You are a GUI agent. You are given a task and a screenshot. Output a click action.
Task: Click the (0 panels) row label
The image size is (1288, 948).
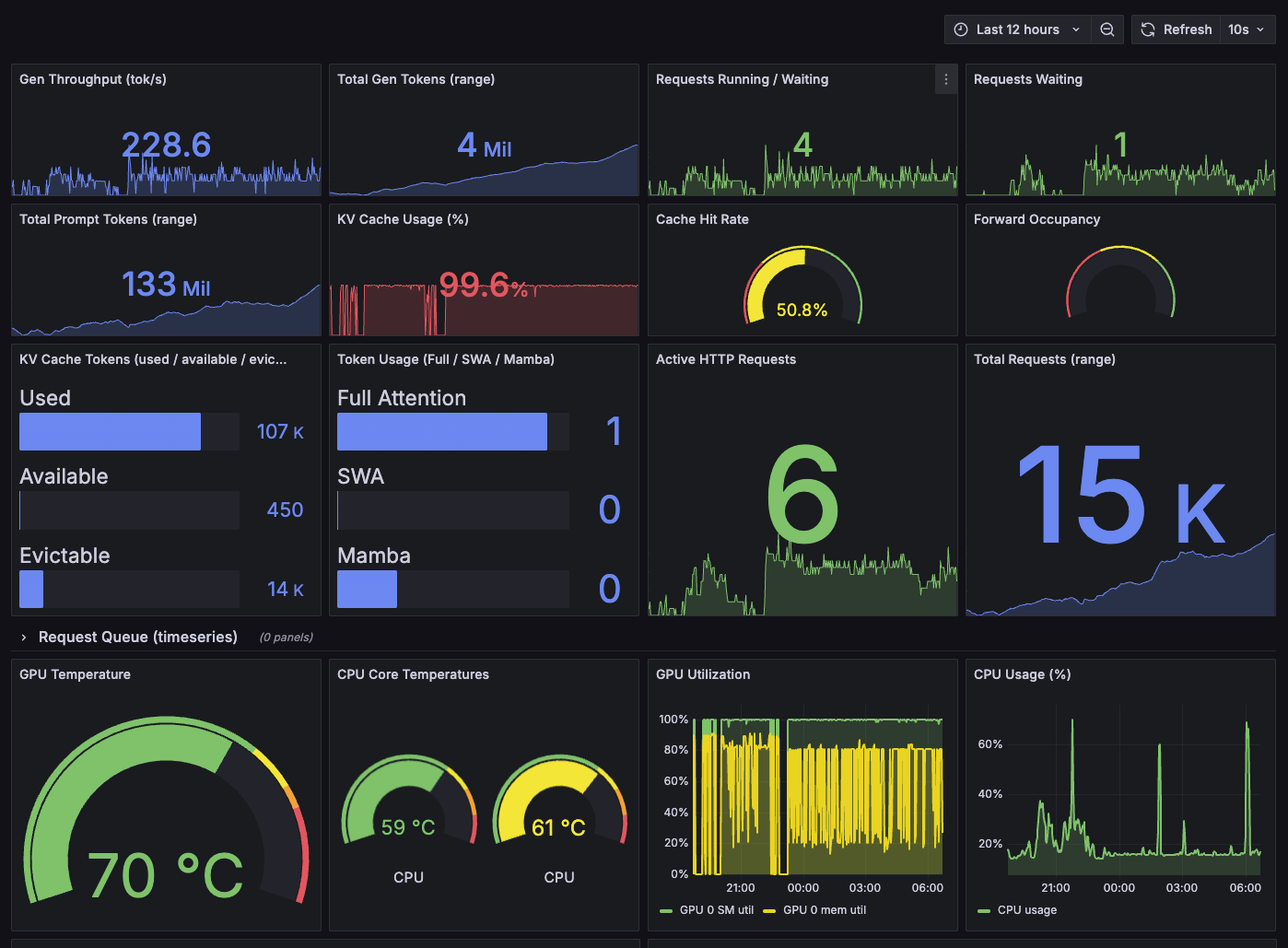pos(286,637)
